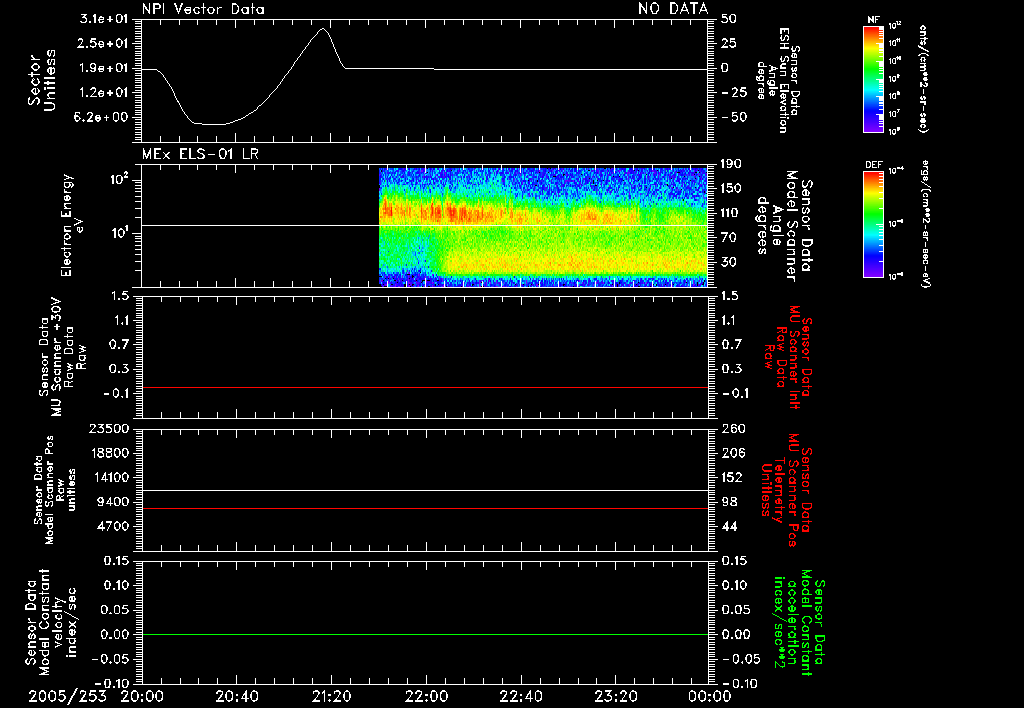Viewport: 1024px width, 708px height.
Task: Click the 22:00 time axis label
Action: 426,696
